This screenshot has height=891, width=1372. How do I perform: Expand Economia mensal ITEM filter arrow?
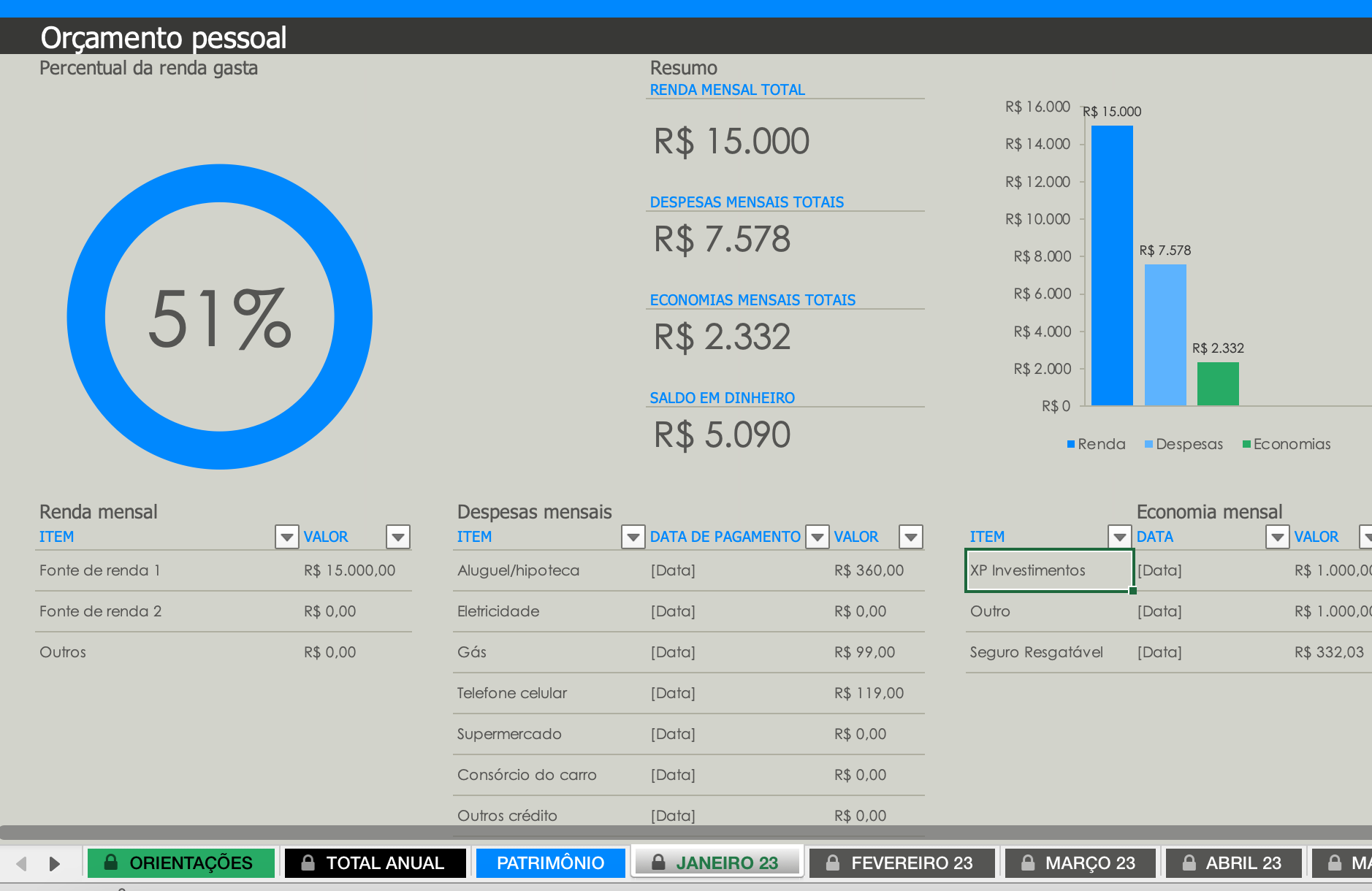[x=1120, y=537]
